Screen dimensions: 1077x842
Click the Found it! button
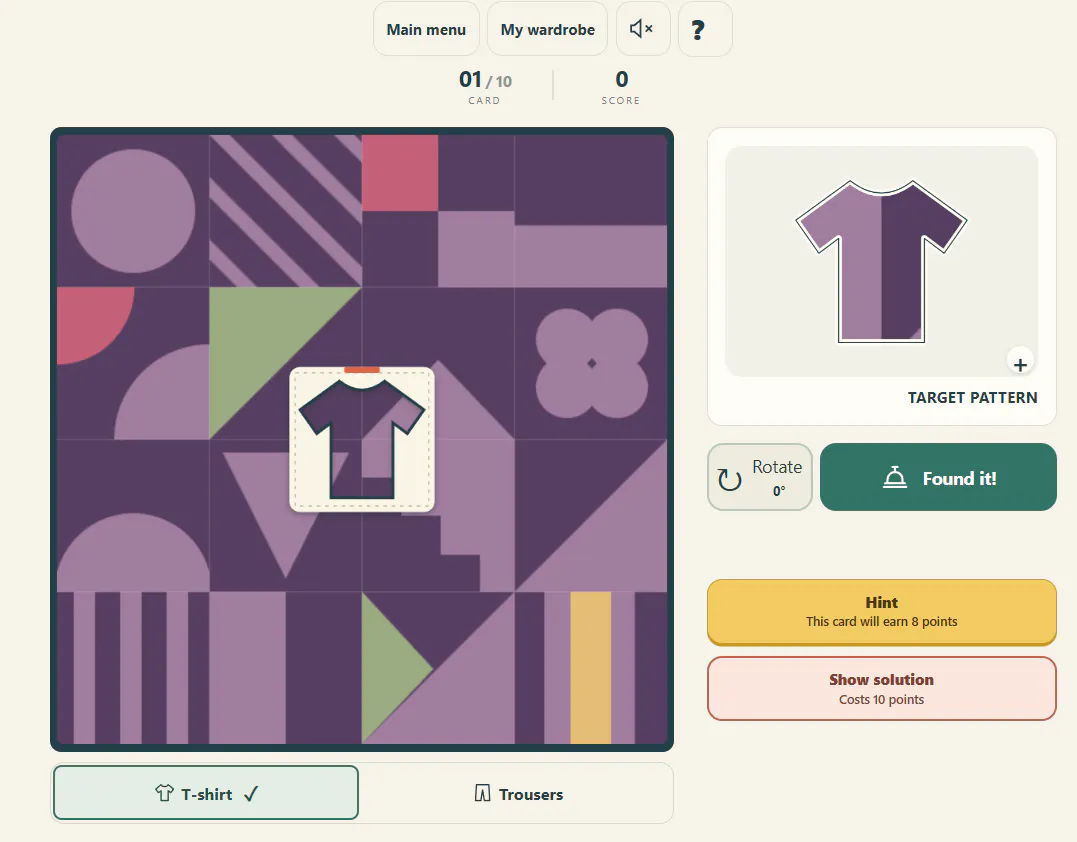pos(938,477)
